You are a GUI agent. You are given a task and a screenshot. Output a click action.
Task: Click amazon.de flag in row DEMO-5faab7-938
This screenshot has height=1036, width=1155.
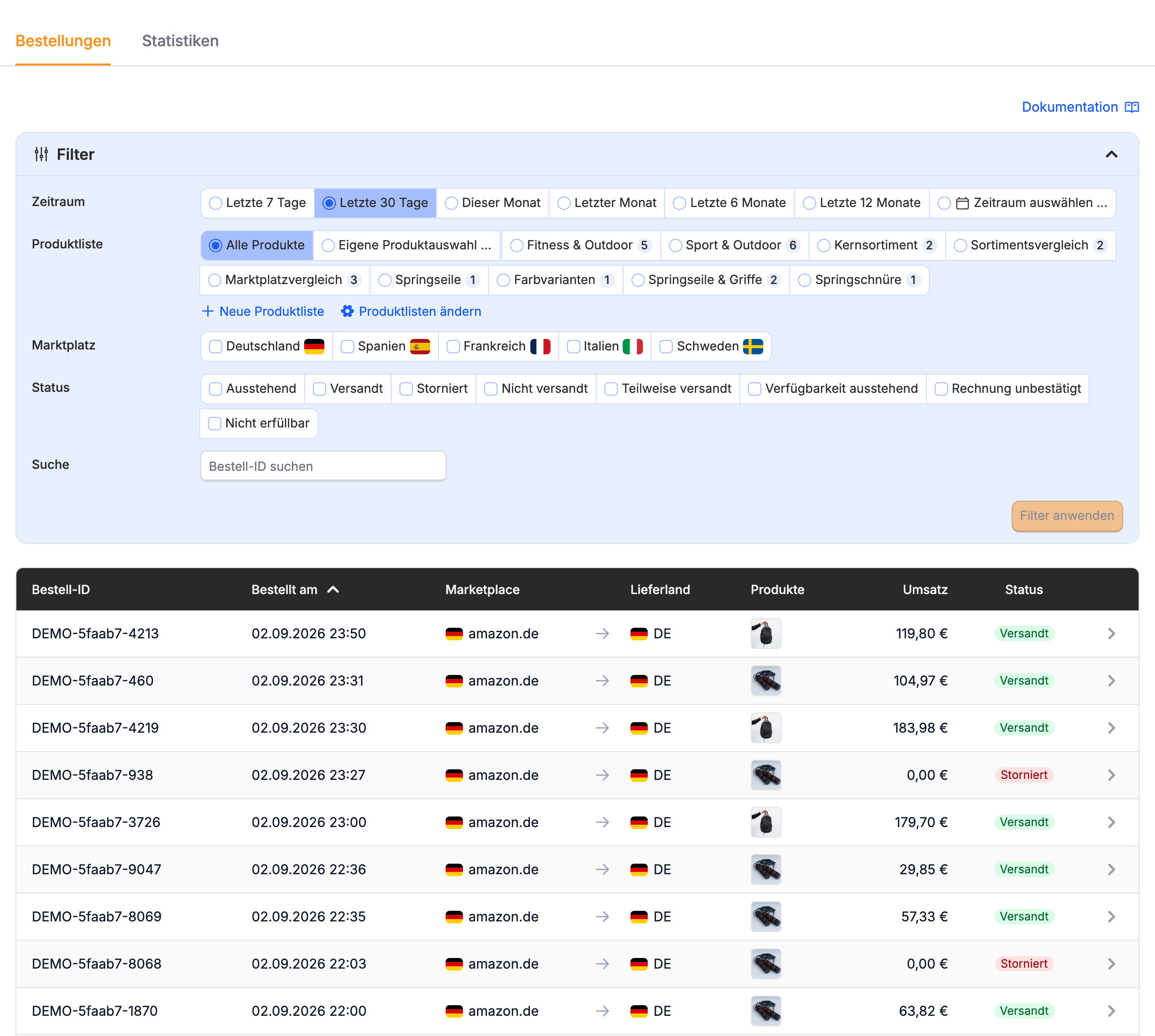(454, 775)
